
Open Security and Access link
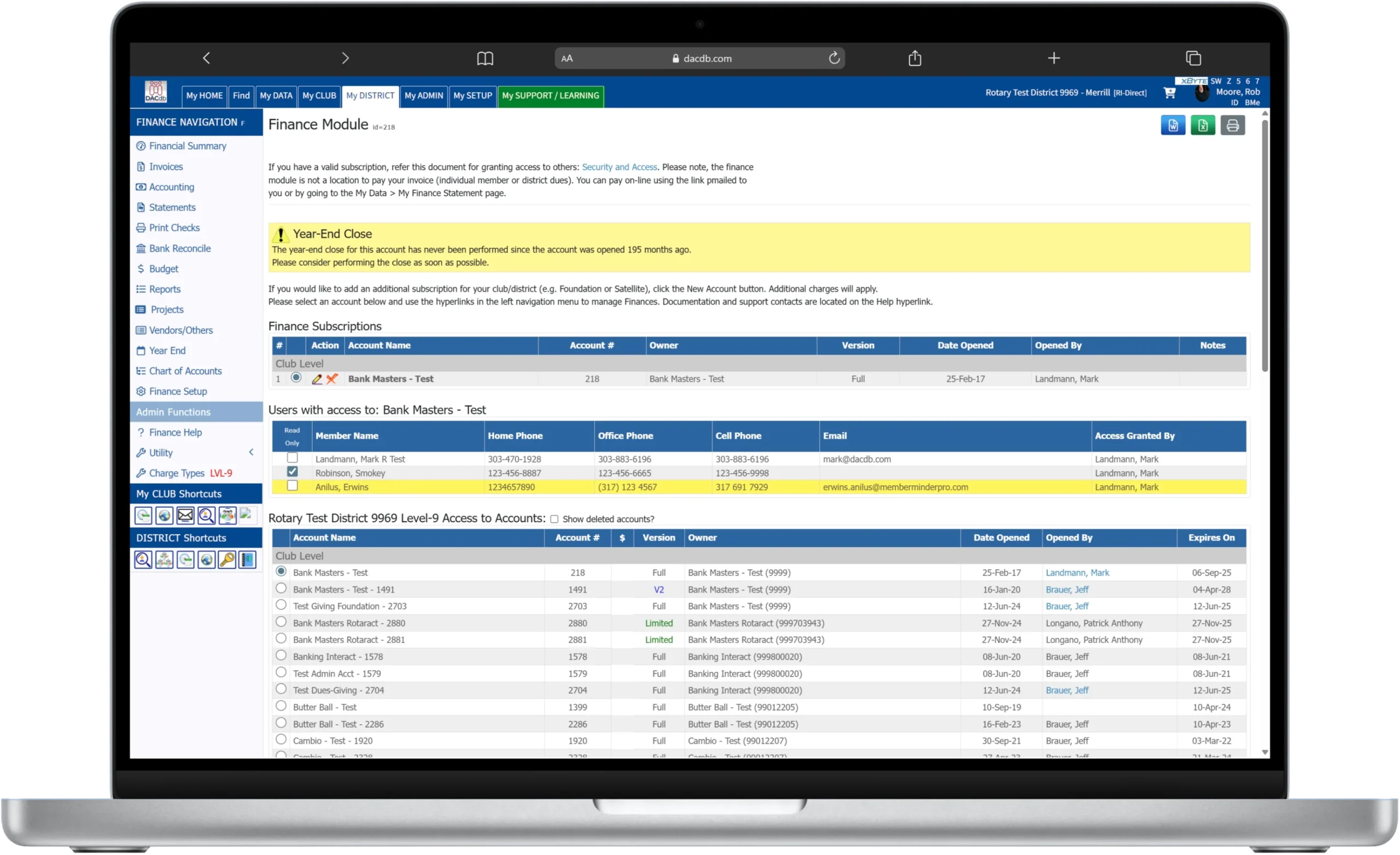[x=619, y=167]
